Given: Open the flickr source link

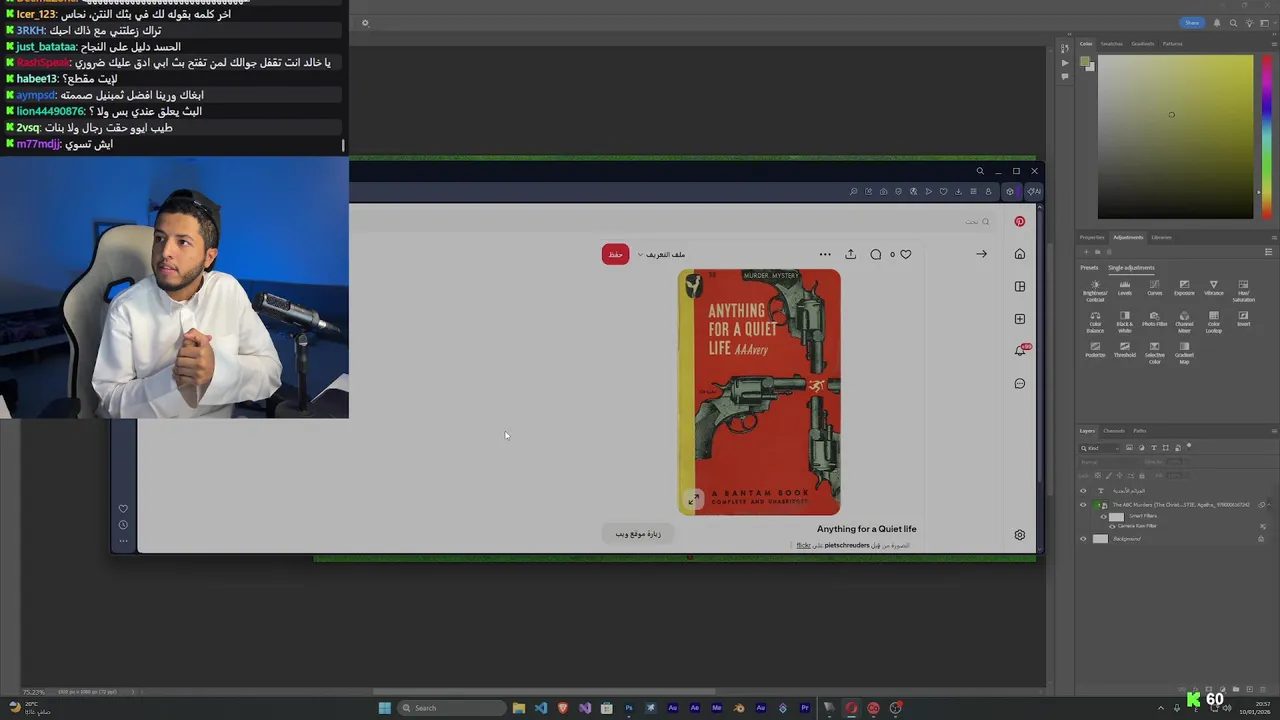Looking at the screenshot, I should click(x=803, y=545).
